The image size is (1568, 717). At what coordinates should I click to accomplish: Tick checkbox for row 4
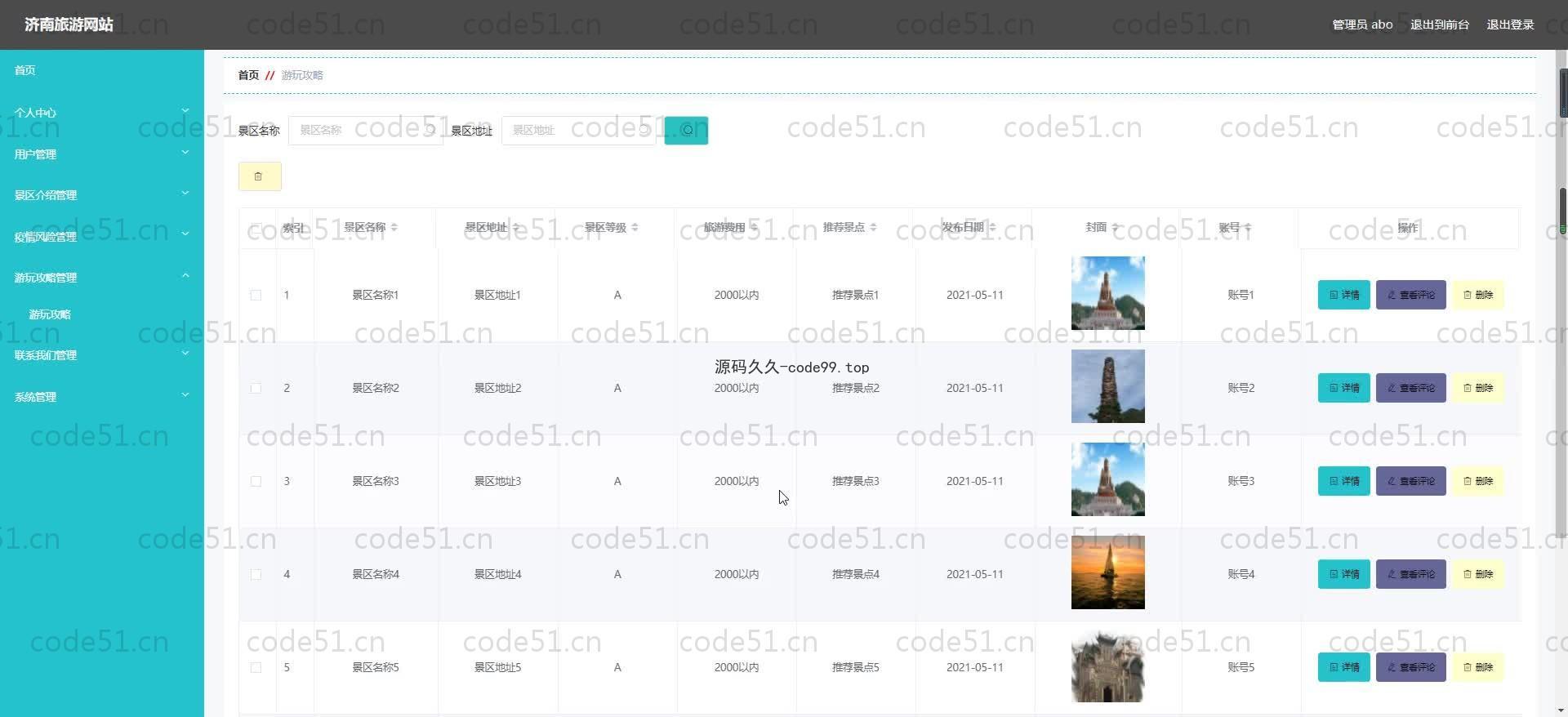pos(256,574)
